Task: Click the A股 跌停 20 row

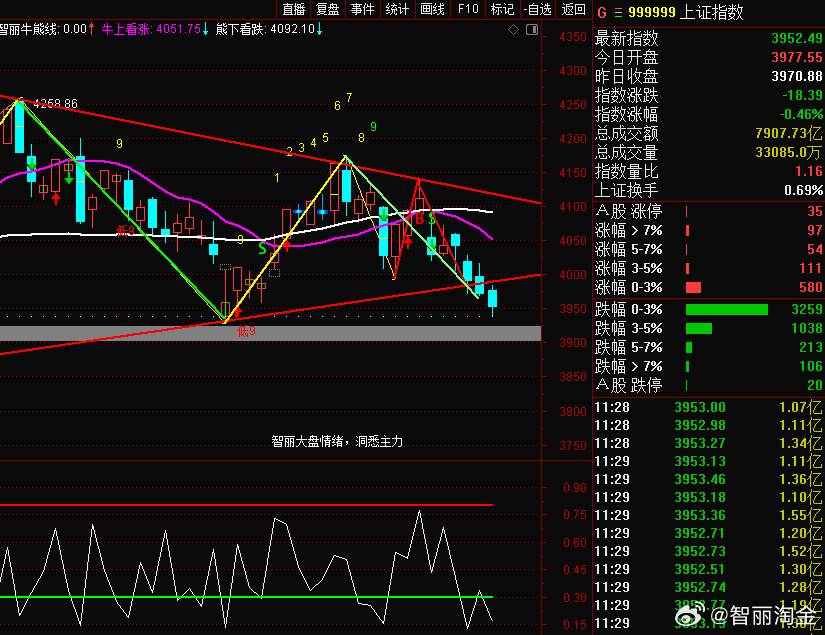Action: click(x=709, y=385)
